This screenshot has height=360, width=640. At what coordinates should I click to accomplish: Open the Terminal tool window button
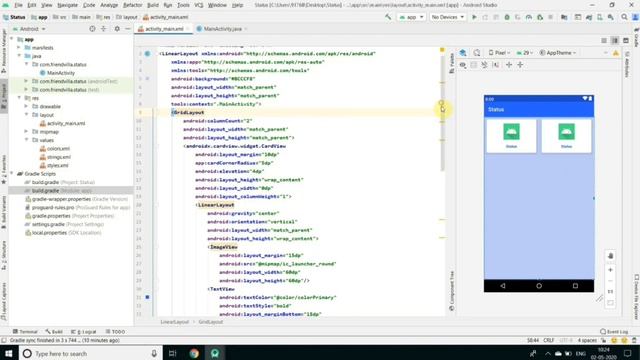coord(25,332)
